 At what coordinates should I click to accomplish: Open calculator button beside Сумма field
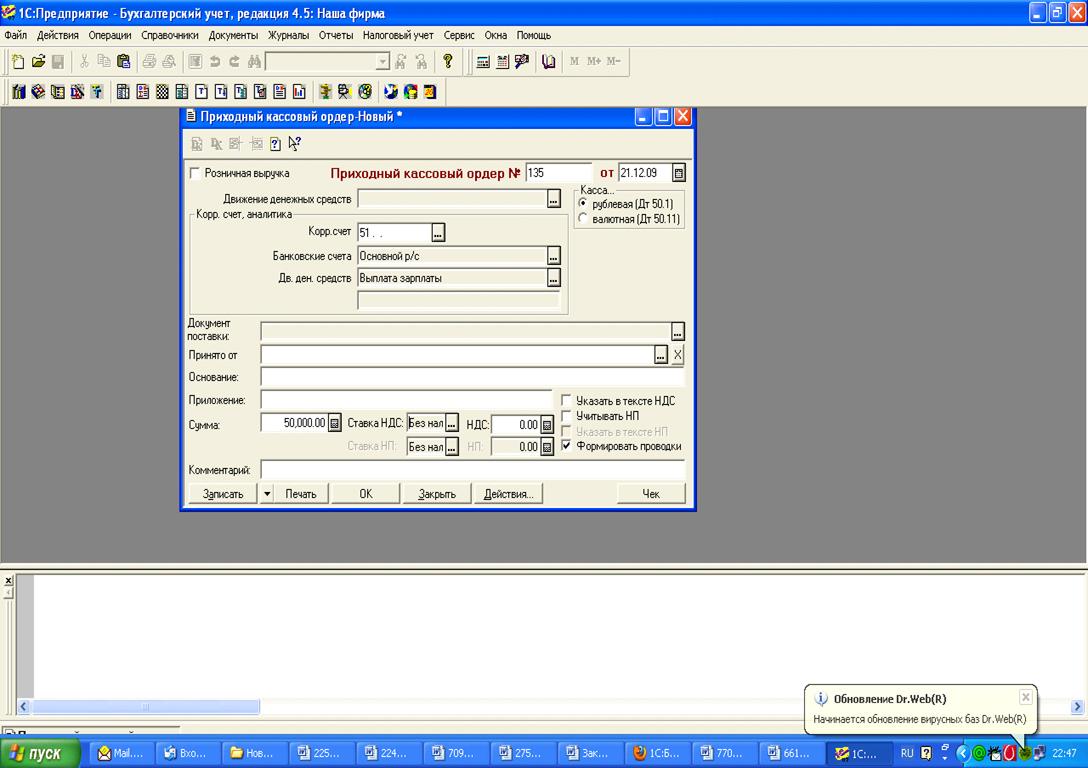(x=335, y=423)
